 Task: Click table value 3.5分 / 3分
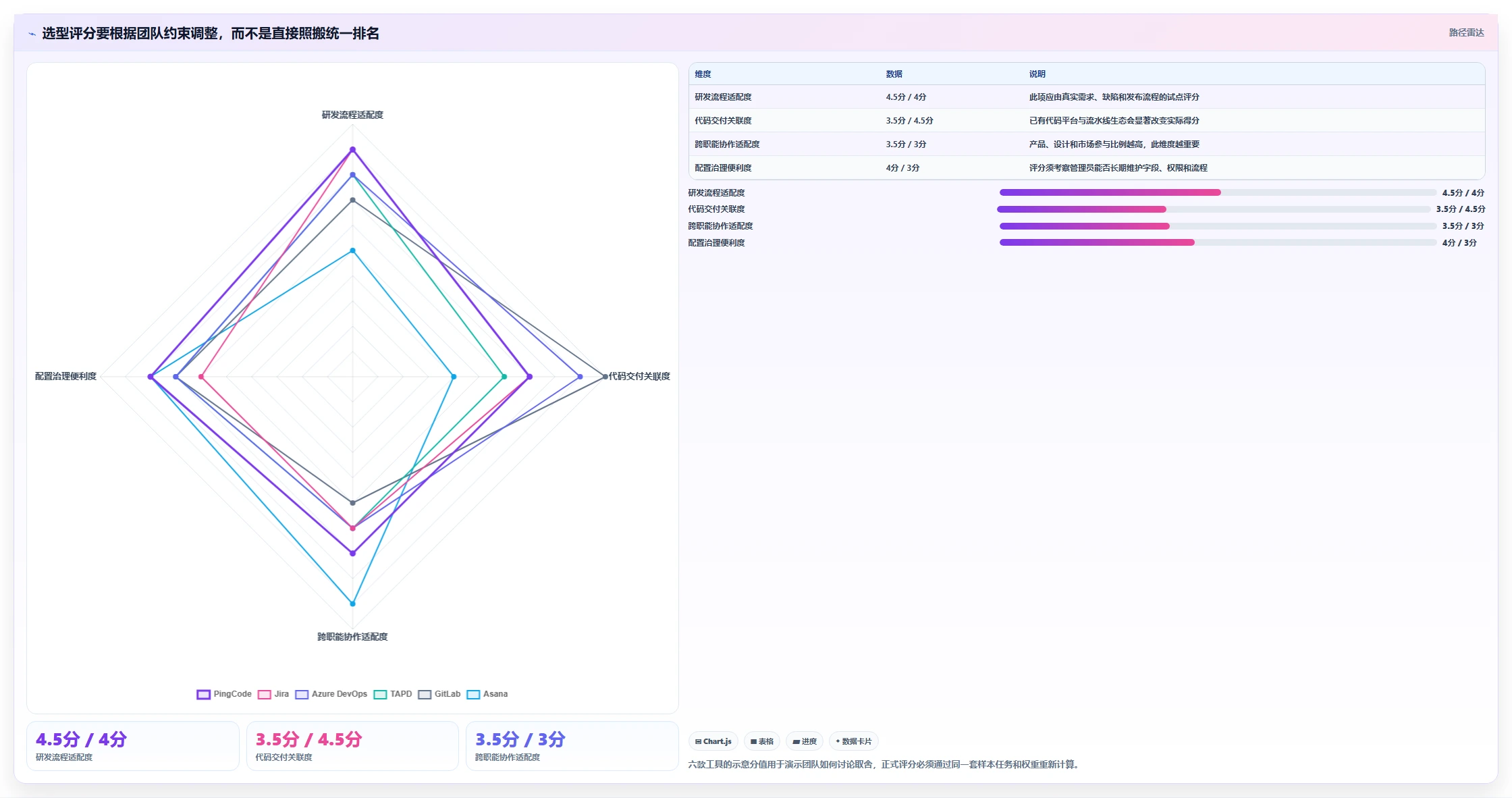tap(906, 144)
